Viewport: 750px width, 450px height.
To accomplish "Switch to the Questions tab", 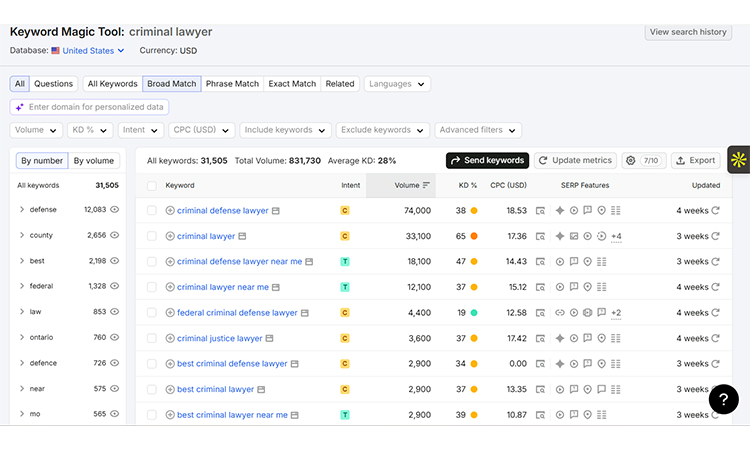I will point(53,84).
